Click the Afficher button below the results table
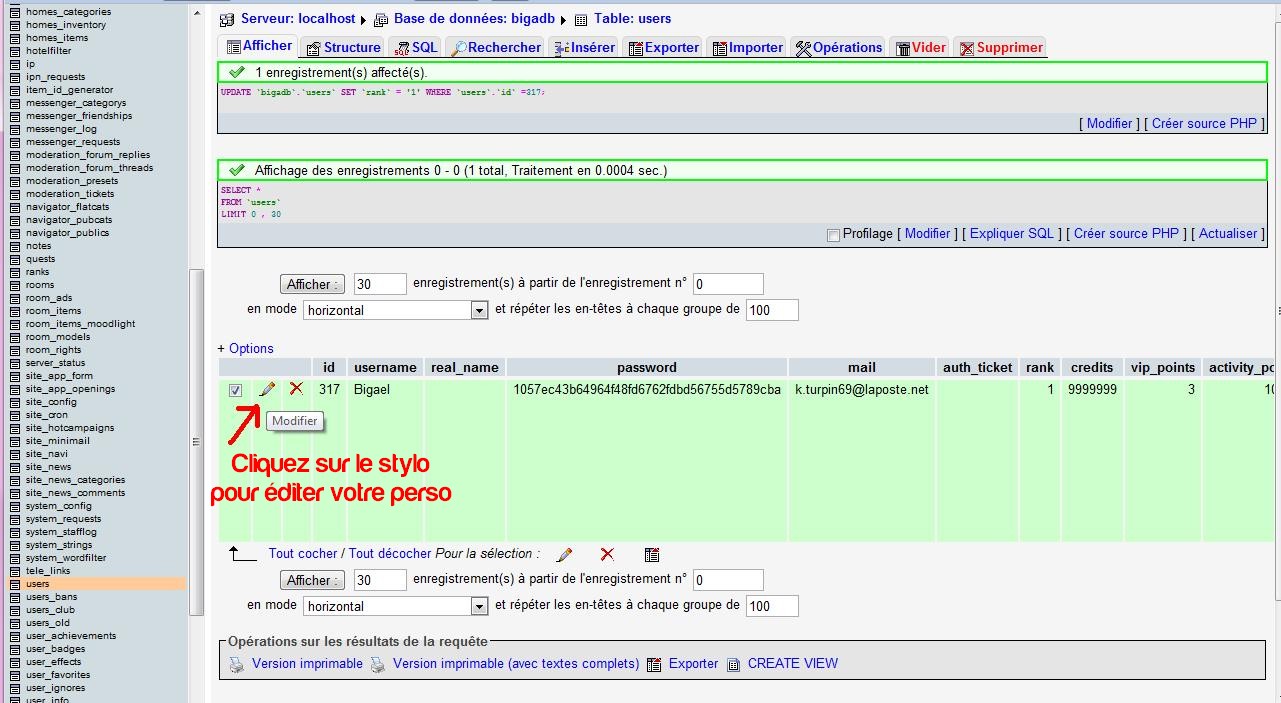Image resolution: width=1281 pixels, height=703 pixels. pyautogui.click(x=312, y=580)
